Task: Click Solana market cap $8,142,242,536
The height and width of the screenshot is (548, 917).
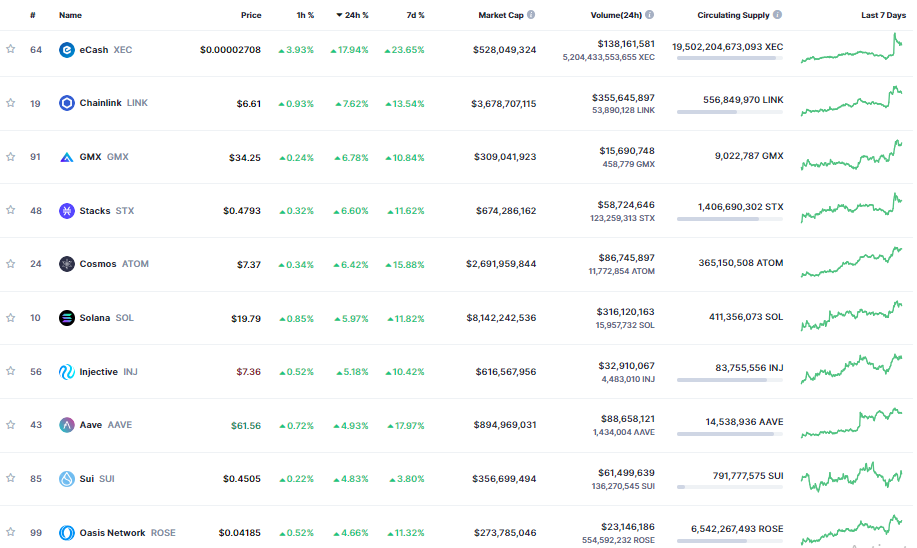Action: 501,318
